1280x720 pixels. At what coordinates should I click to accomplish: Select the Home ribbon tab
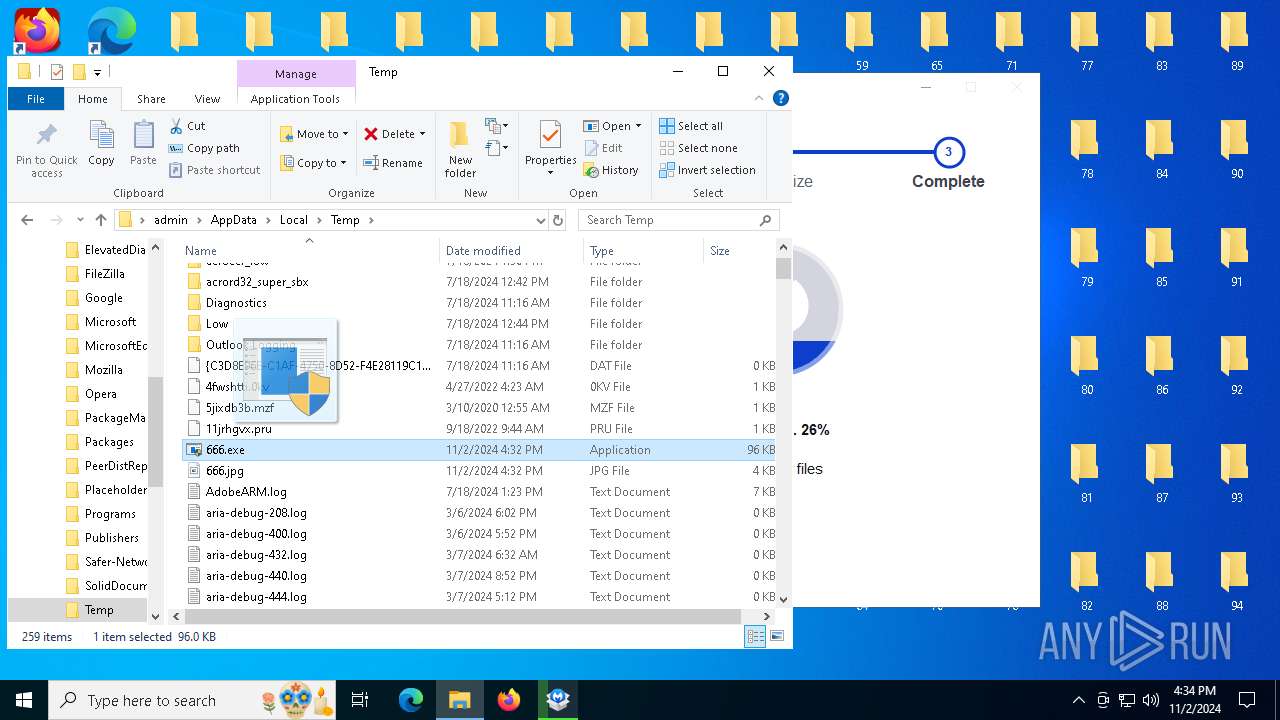tap(93, 99)
